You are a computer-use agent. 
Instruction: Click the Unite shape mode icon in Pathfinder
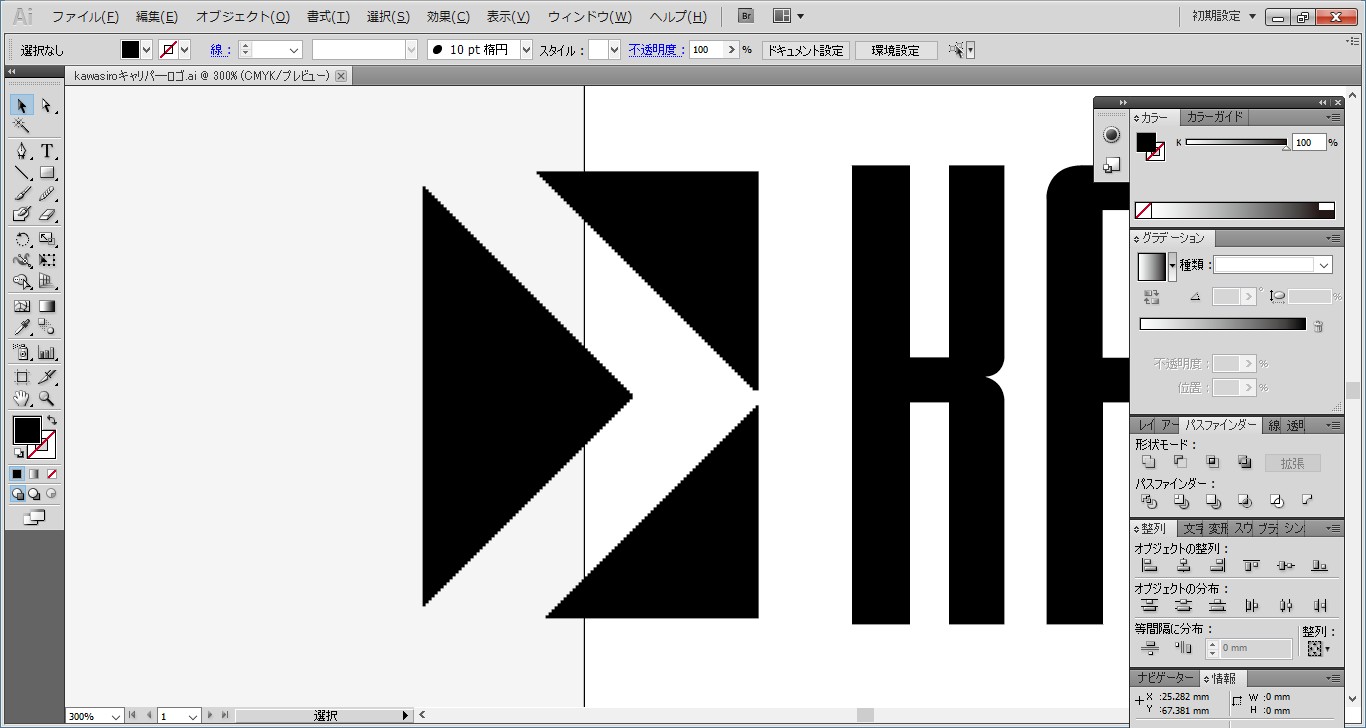click(1148, 462)
